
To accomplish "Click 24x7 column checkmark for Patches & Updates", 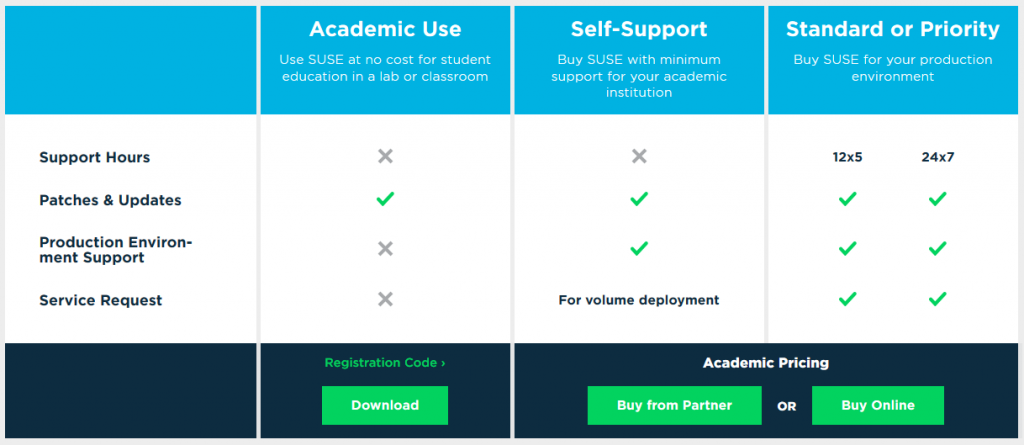I will point(937,199).
